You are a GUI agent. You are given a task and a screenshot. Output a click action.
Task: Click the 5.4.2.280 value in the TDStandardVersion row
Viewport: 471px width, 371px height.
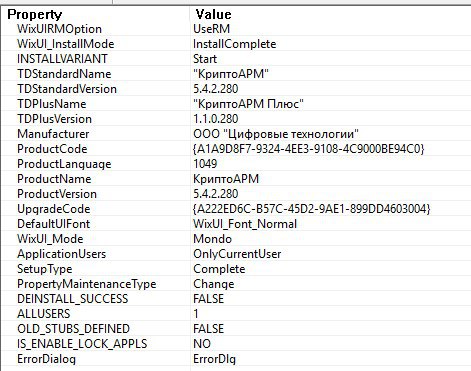[x=216, y=89]
